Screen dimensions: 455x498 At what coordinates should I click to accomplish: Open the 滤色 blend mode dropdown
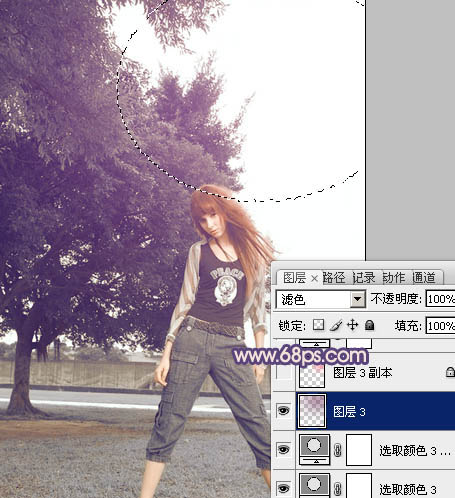pyautogui.click(x=357, y=299)
